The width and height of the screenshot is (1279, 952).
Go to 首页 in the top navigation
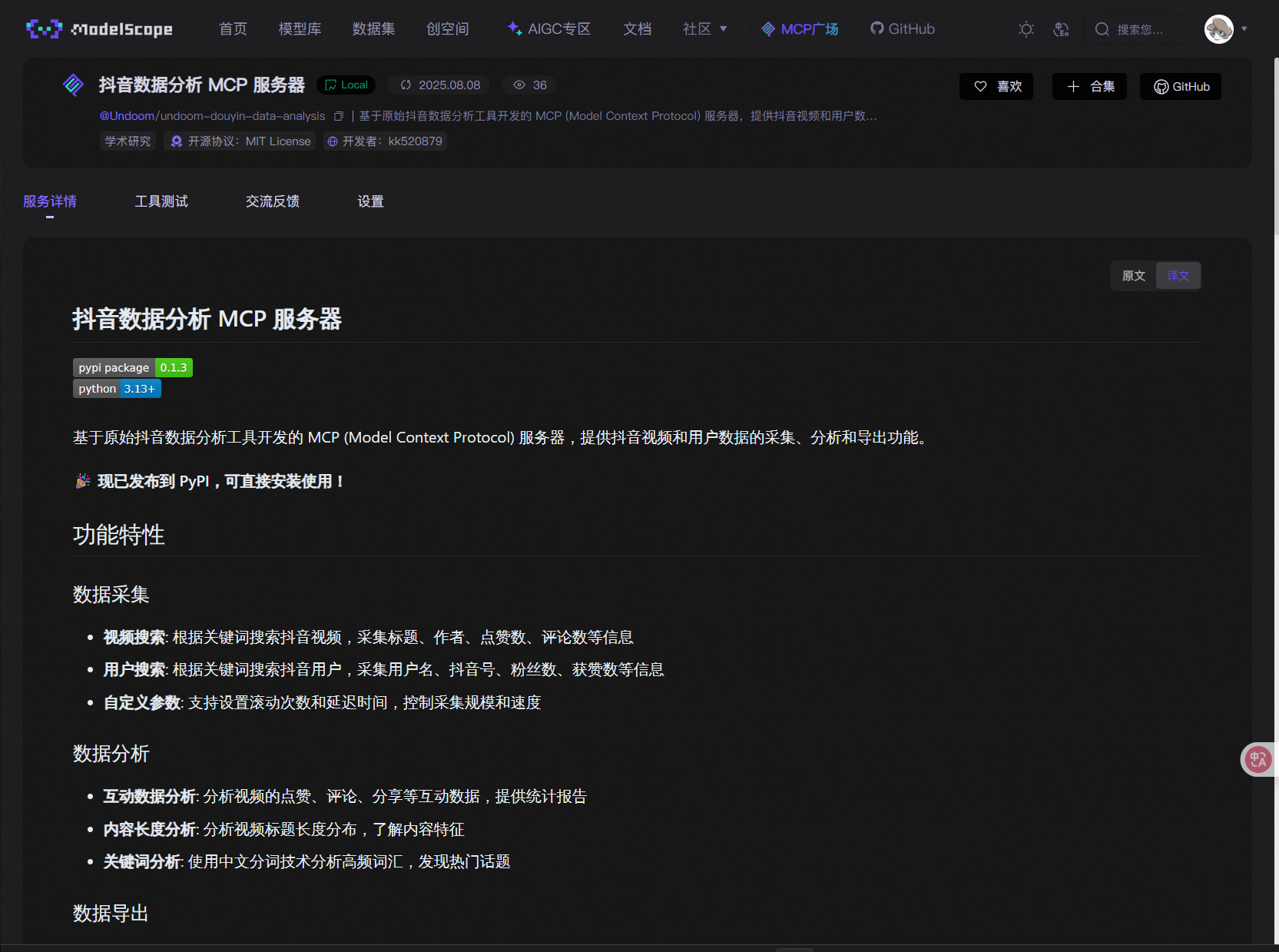[233, 29]
